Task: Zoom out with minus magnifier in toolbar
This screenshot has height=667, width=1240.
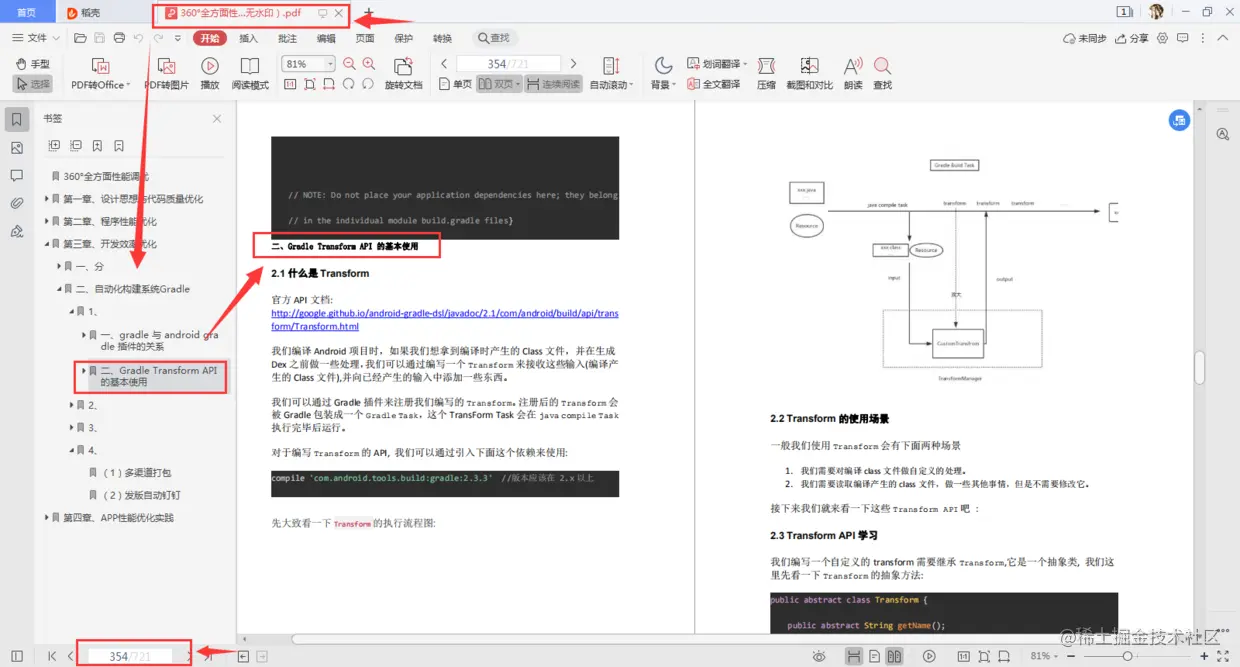Action: point(350,64)
